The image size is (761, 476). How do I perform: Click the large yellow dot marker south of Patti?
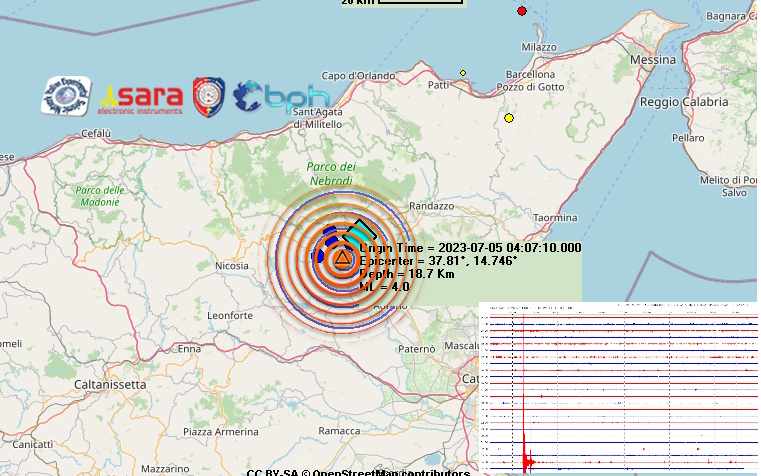tap(509, 118)
